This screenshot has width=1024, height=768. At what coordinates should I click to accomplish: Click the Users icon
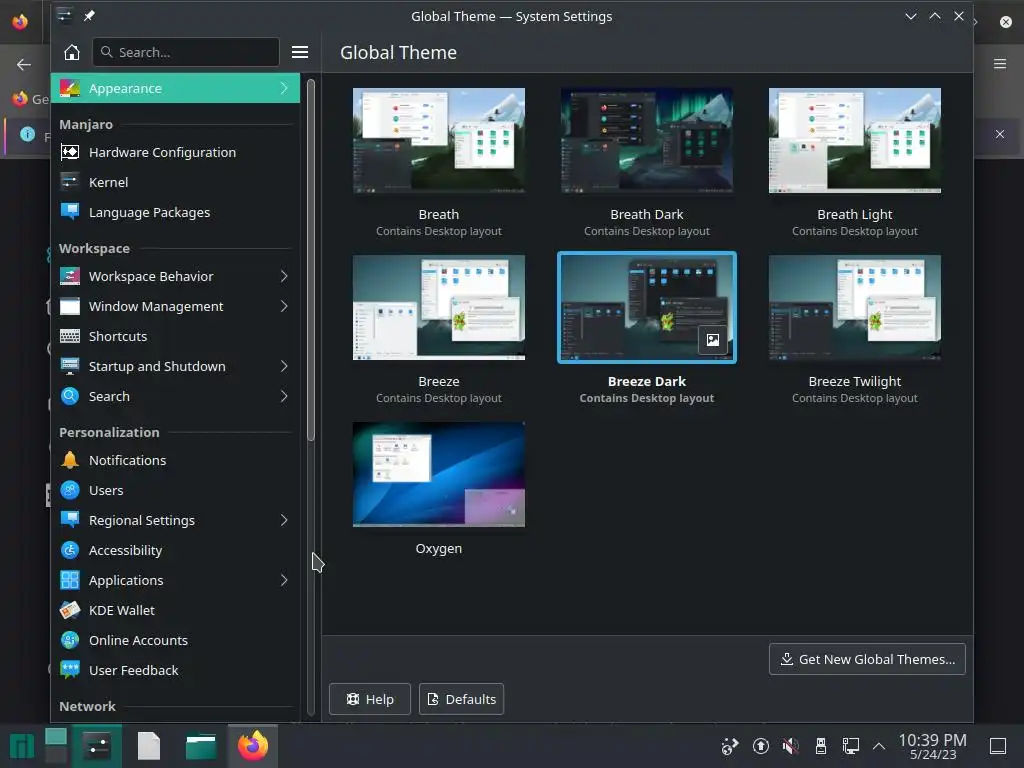click(70, 490)
